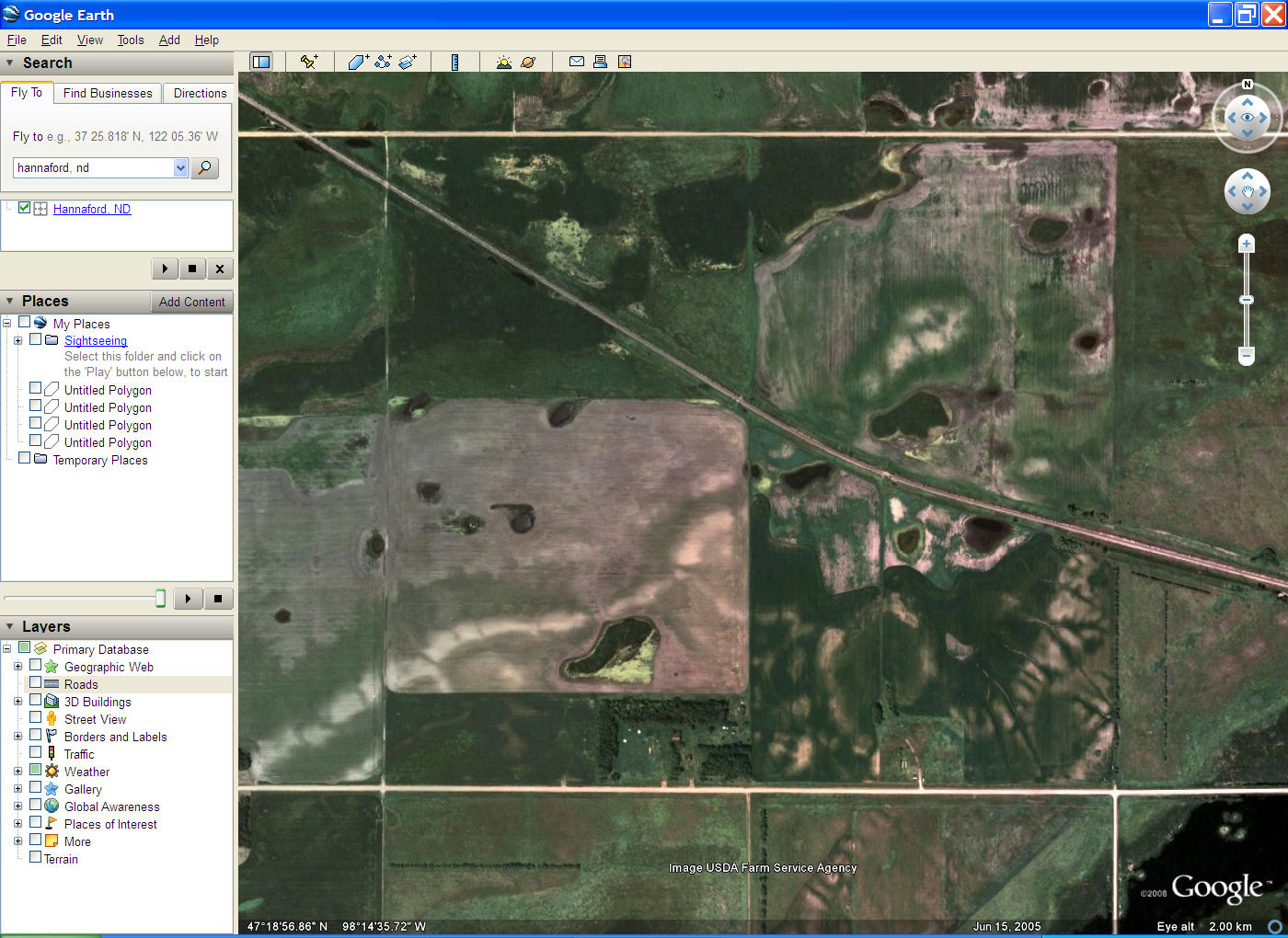Image resolution: width=1288 pixels, height=938 pixels.
Task: Click the zoom slider handle
Action: click(x=1247, y=300)
